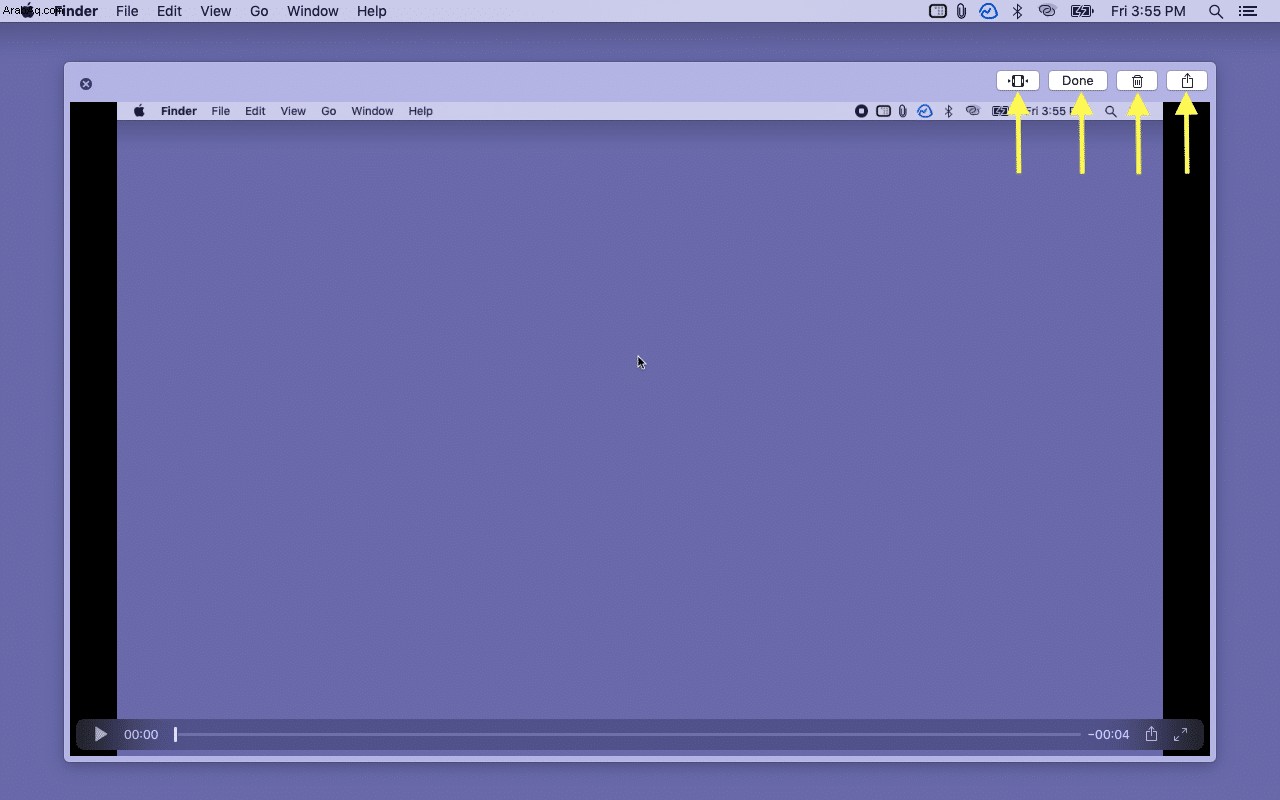
Task: Enter full screen video playback
Action: pyautogui.click(x=1181, y=734)
